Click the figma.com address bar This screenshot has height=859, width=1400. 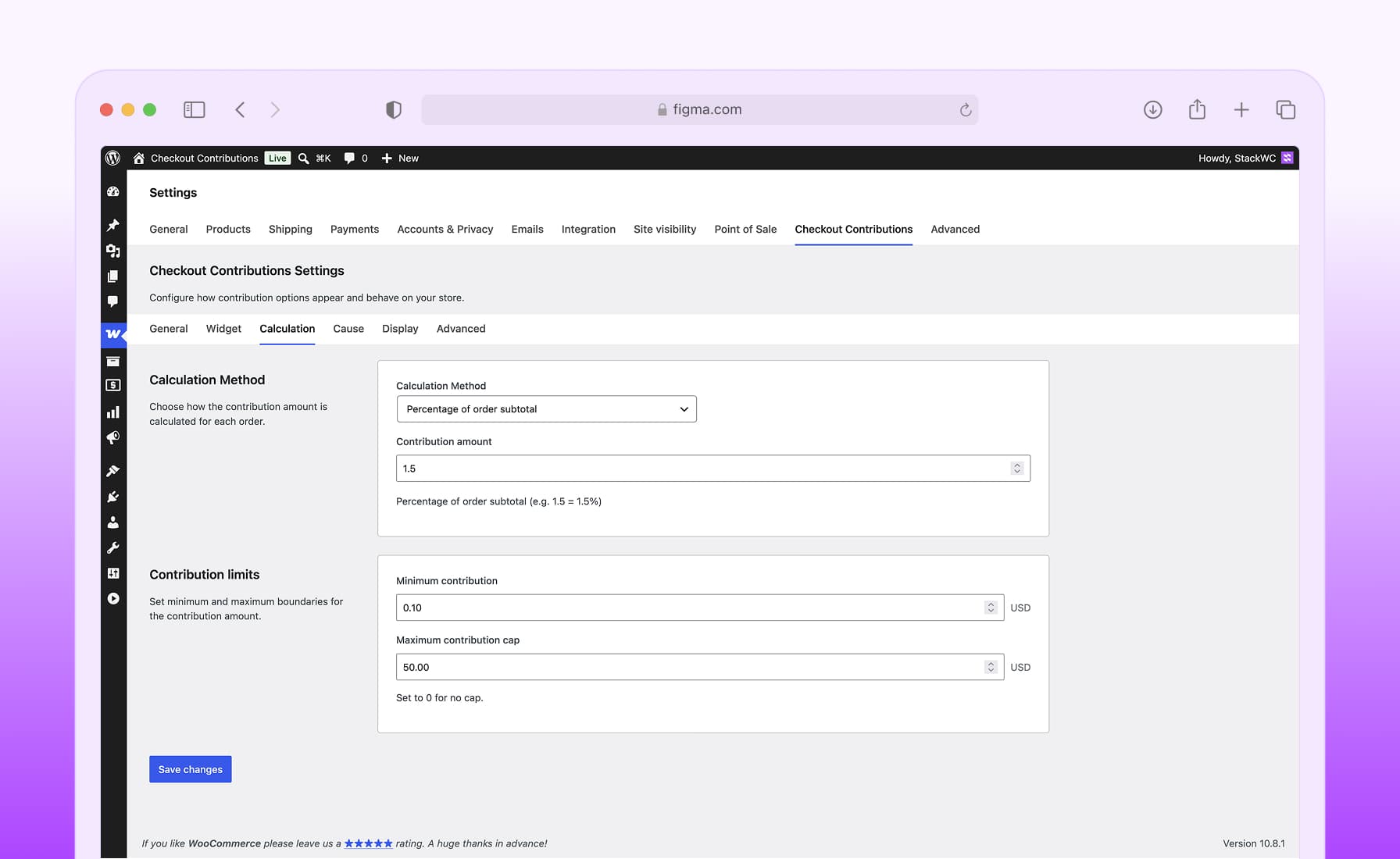[699, 110]
